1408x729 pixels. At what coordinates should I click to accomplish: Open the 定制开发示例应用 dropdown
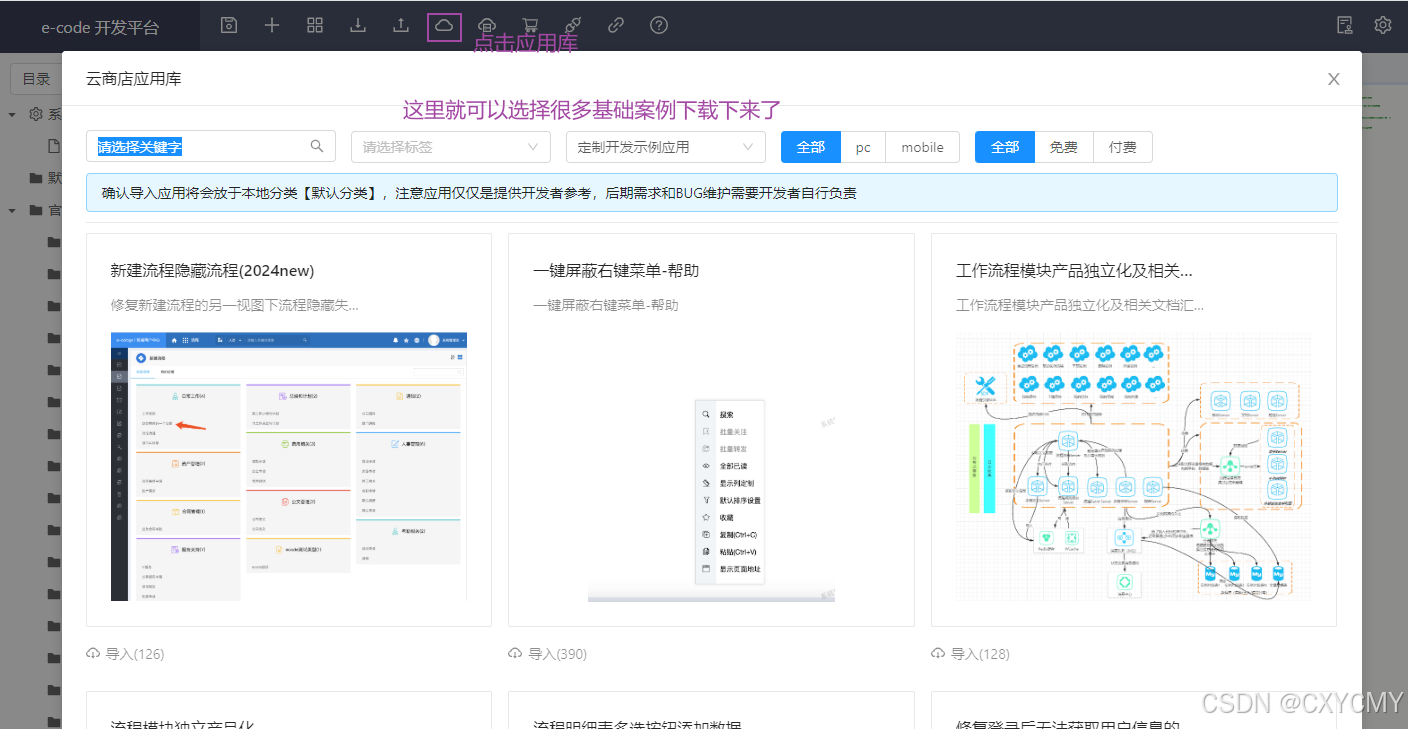tap(664, 146)
